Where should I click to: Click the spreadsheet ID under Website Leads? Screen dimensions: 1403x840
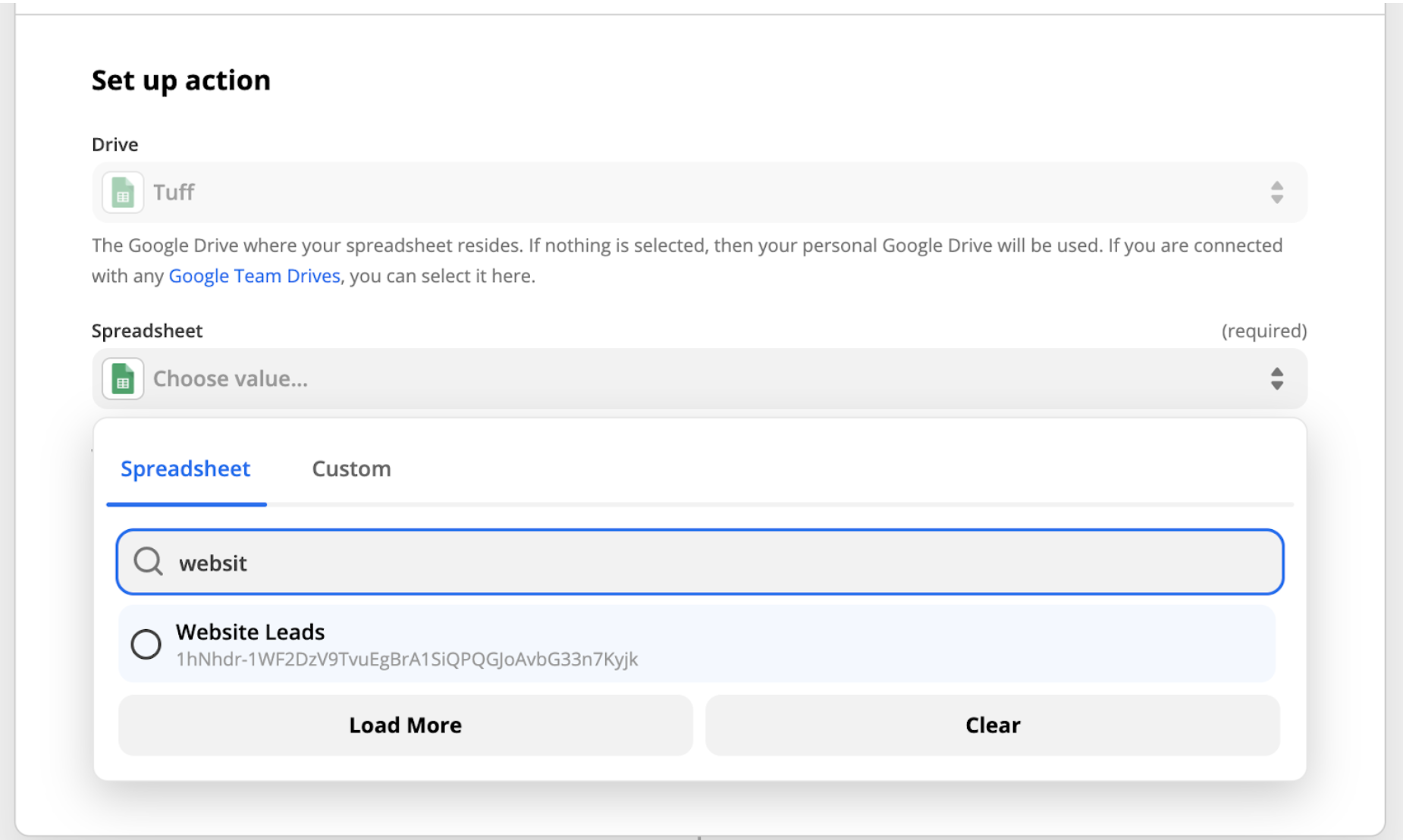(406, 659)
